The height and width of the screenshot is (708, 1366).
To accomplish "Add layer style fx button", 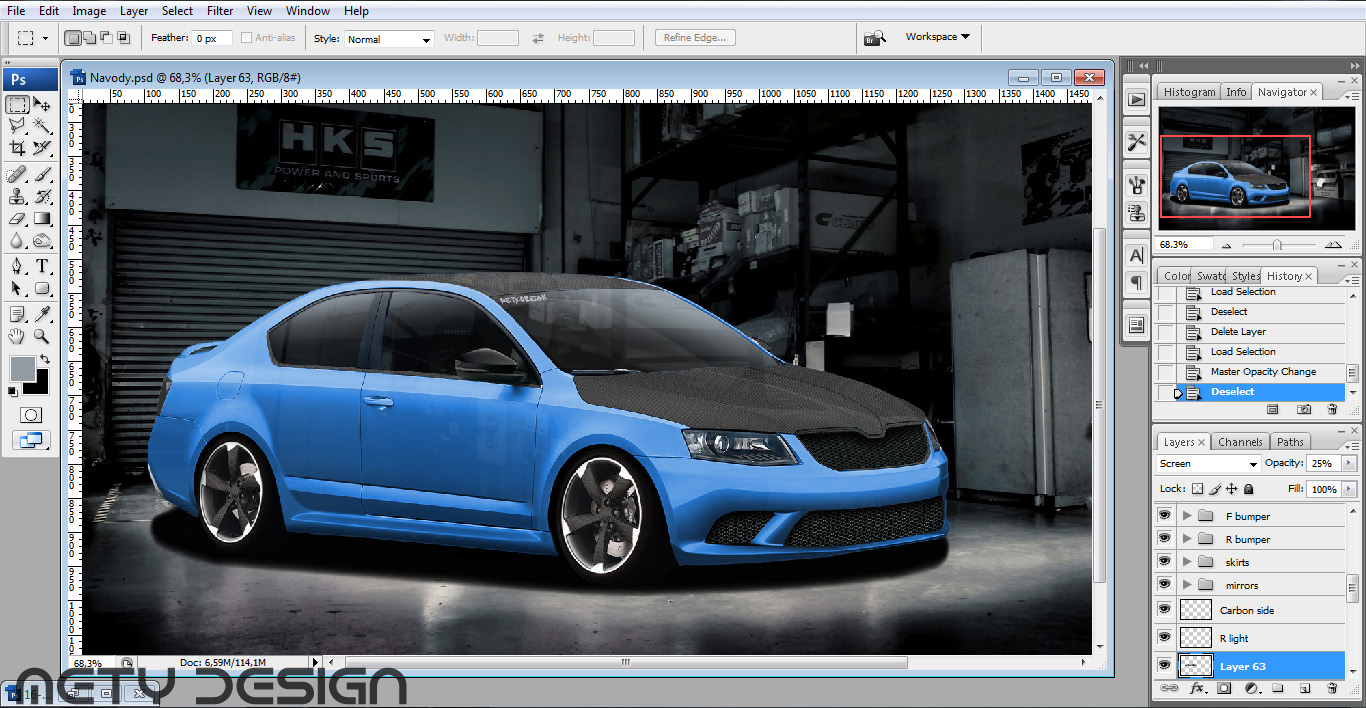I will [x=1196, y=689].
